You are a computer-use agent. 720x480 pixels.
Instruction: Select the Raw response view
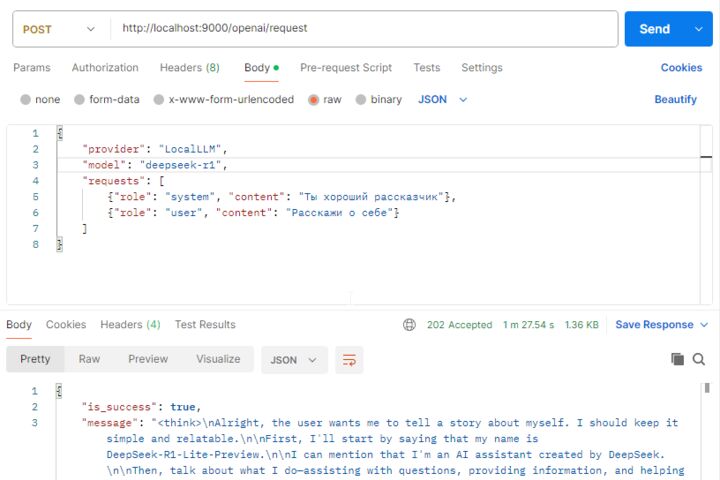(90, 359)
